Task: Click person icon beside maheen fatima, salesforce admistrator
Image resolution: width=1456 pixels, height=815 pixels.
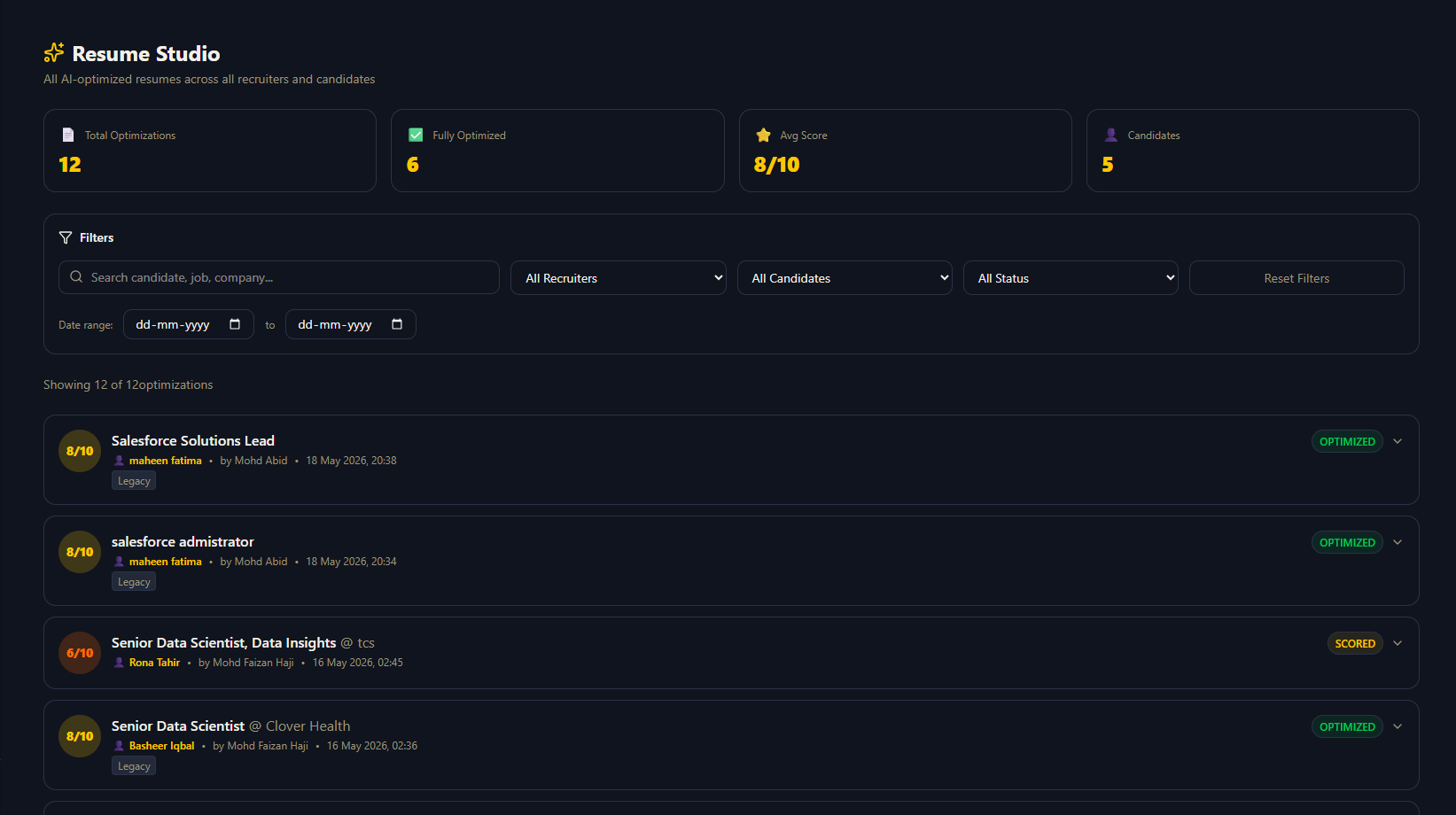Action: [119, 562]
